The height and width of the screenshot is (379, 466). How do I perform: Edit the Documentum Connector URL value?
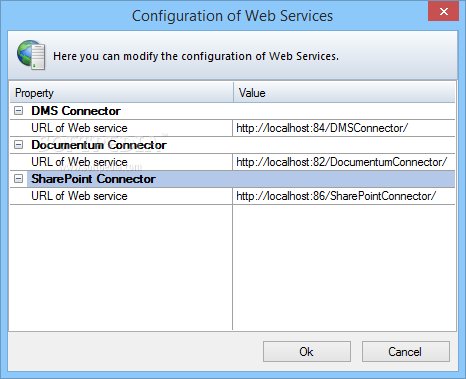click(x=344, y=162)
